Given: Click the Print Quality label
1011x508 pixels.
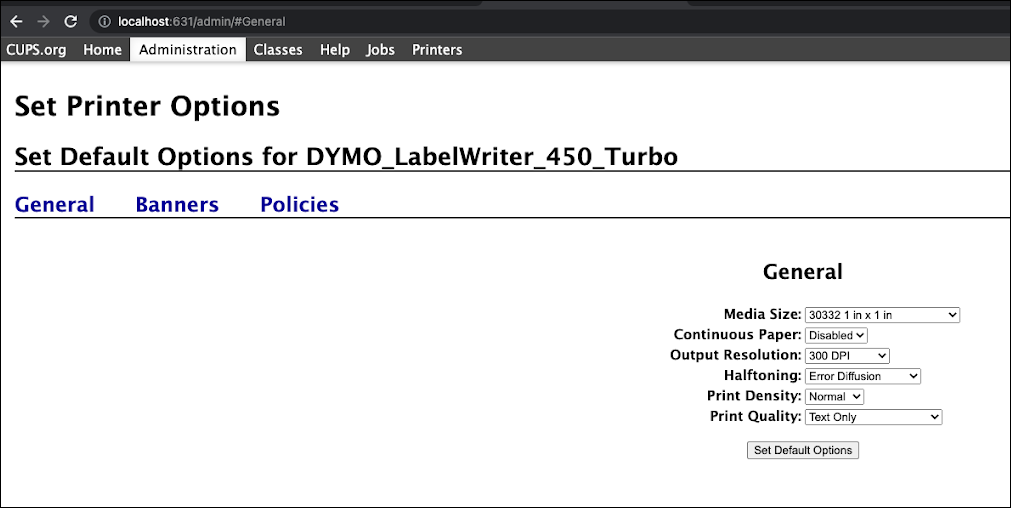Looking at the screenshot, I should click(x=756, y=416).
